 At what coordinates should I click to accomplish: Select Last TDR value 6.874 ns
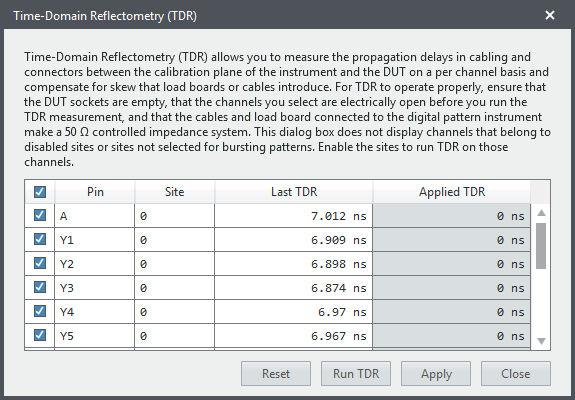[293, 288]
